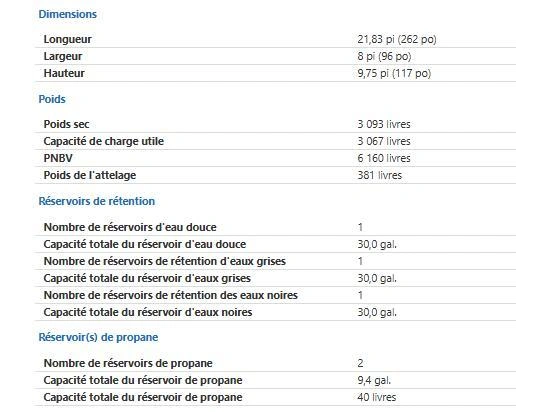Select the 9,4 gal. propane value
Viewport: 549px width, 412px height.
coord(374,380)
